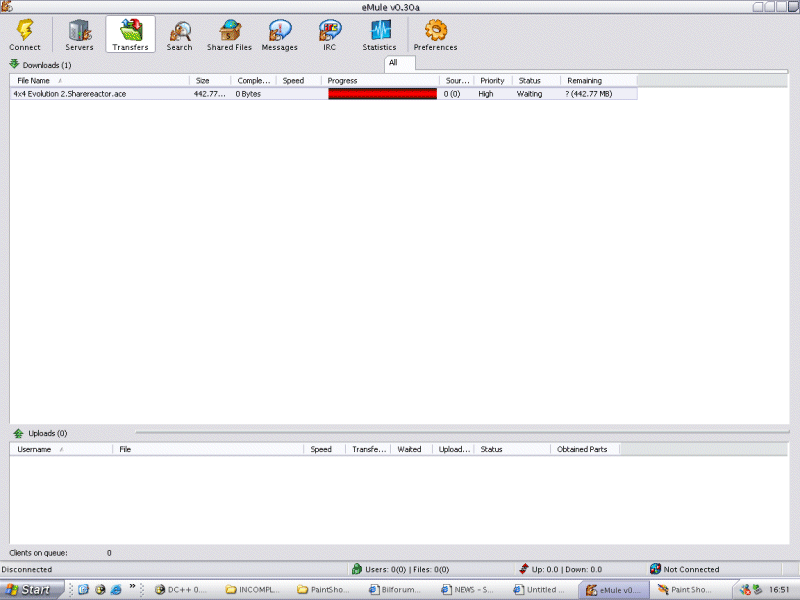The width and height of the screenshot is (800, 600).
Task: Switch to NEWS - S... taskbar window
Action: [469, 590]
